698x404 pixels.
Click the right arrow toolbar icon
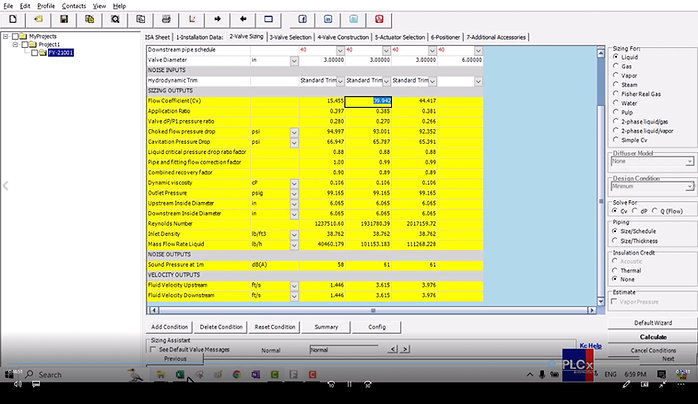(218, 19)
